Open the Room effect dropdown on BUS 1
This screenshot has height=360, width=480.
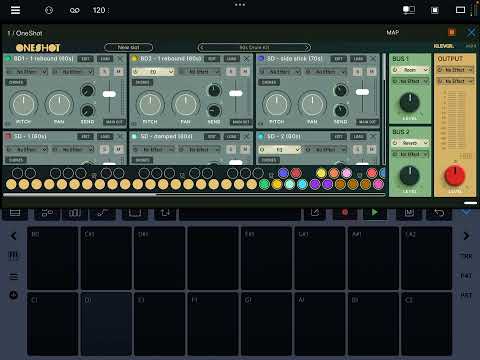(410, 70)
